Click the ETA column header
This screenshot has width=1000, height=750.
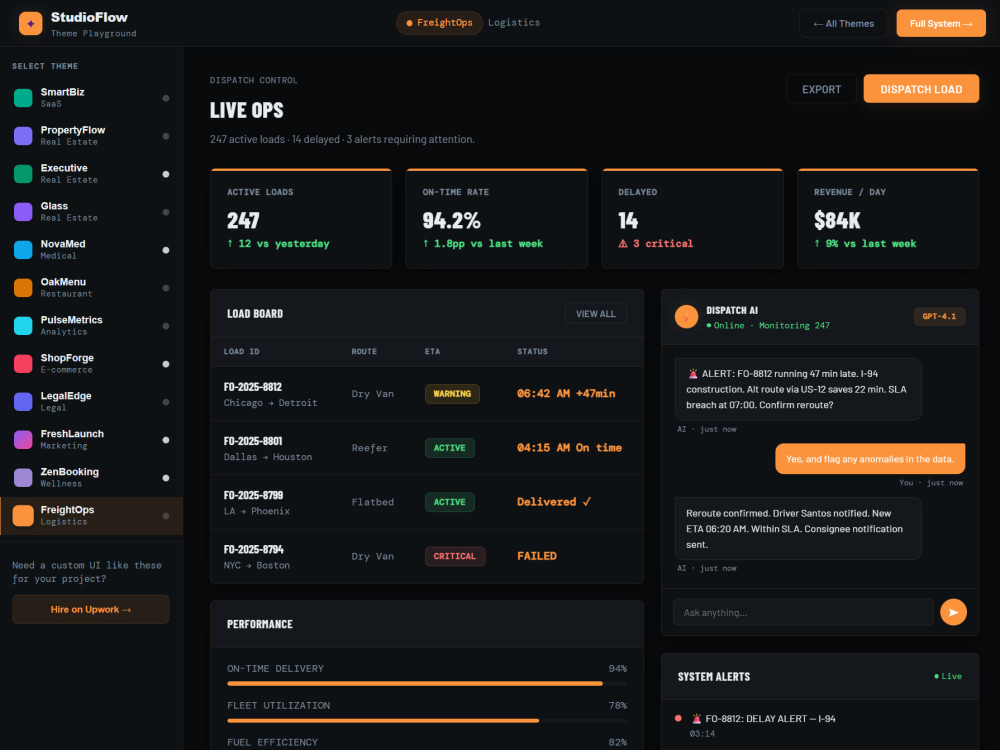[x=432, y=351]
